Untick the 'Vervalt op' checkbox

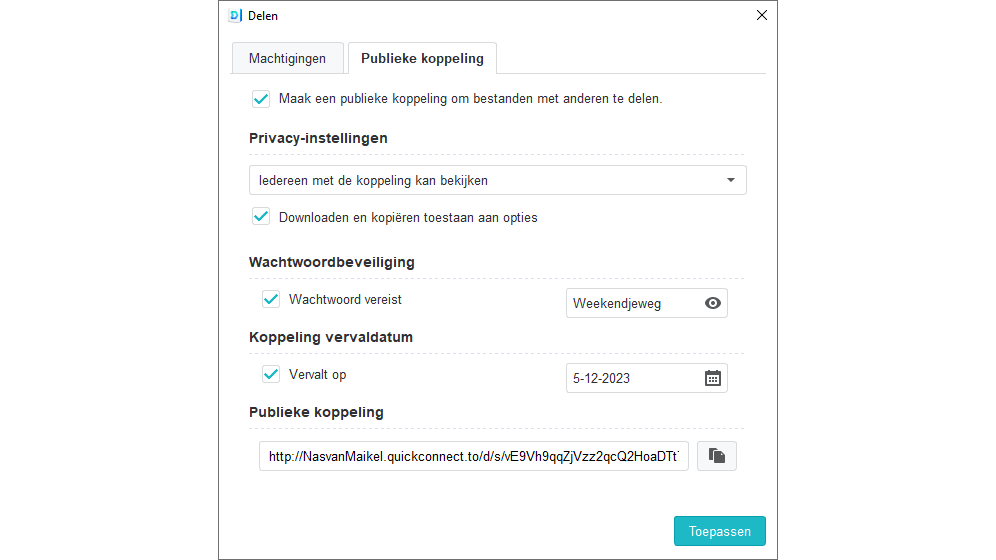[x=271, y=374]
